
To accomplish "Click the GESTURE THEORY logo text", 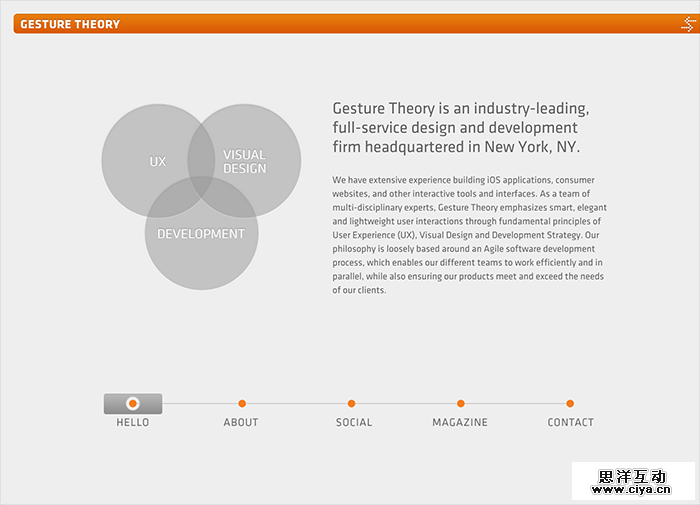I will 70,24.
